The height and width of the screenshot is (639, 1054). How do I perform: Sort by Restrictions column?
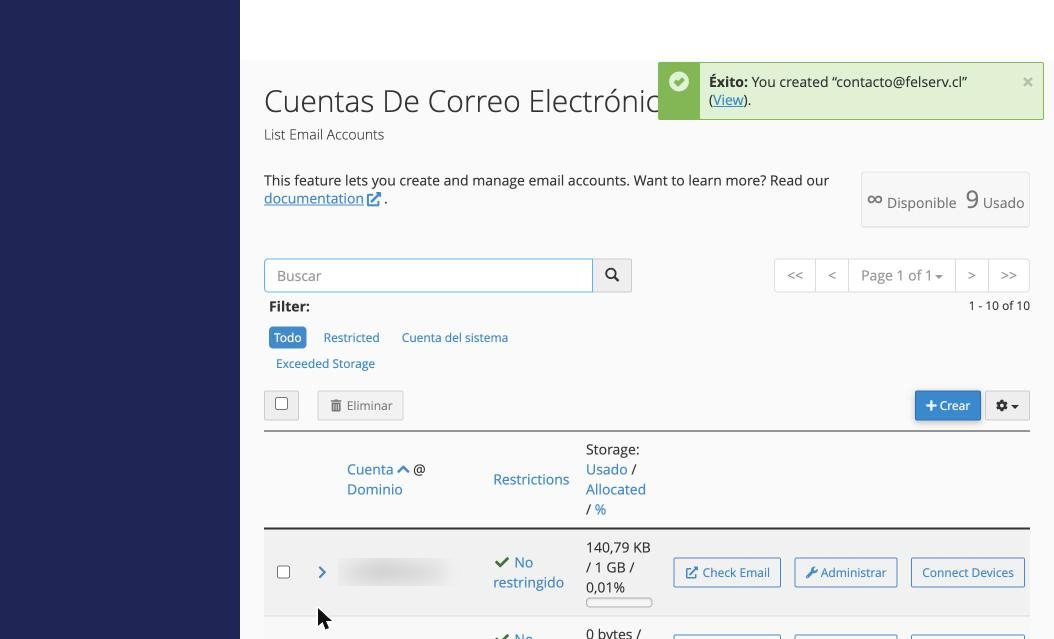(531, 480)
